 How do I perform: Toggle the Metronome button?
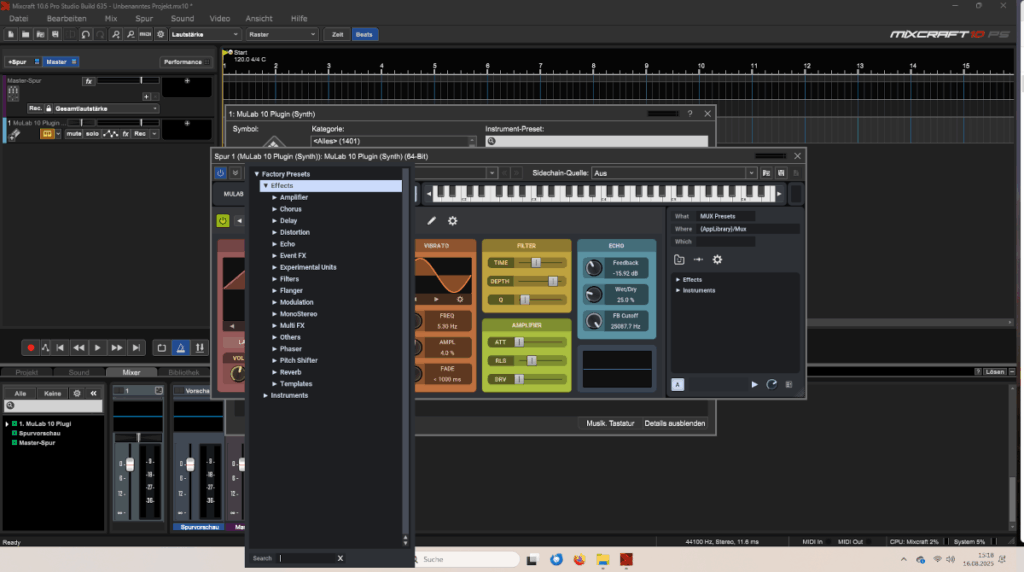181,348
